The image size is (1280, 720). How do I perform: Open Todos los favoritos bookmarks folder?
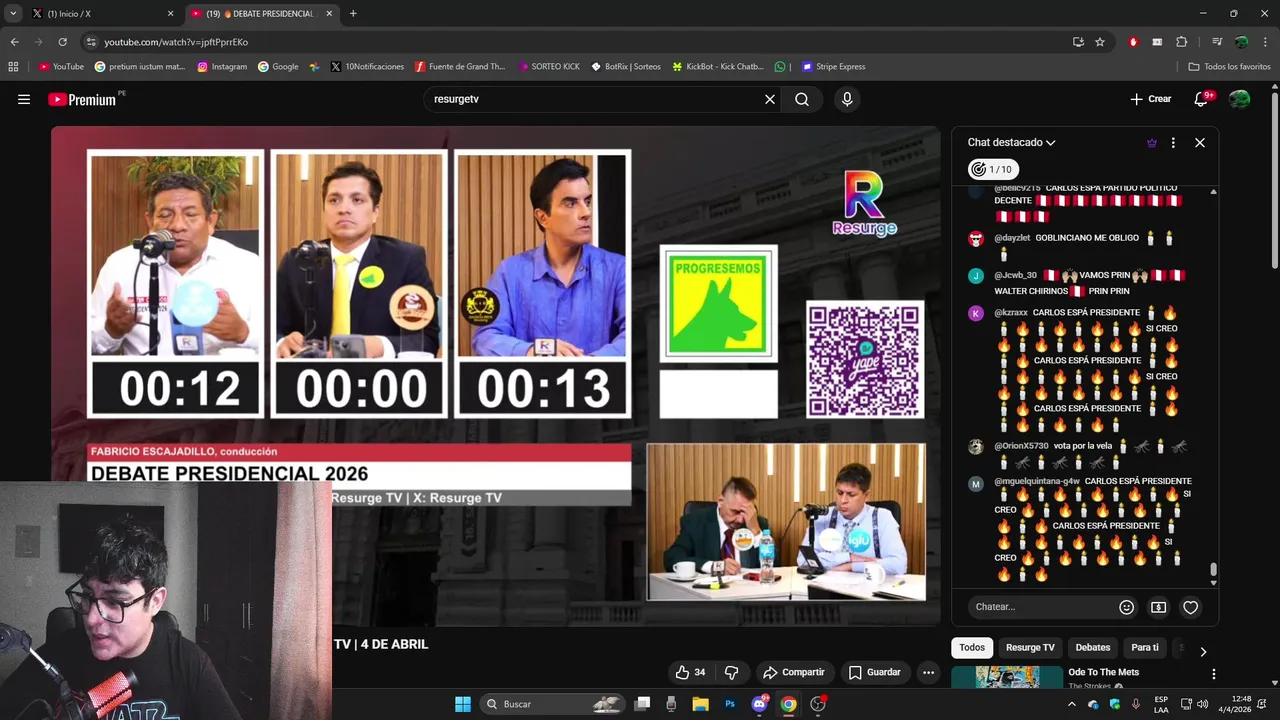click(1229, 67)
